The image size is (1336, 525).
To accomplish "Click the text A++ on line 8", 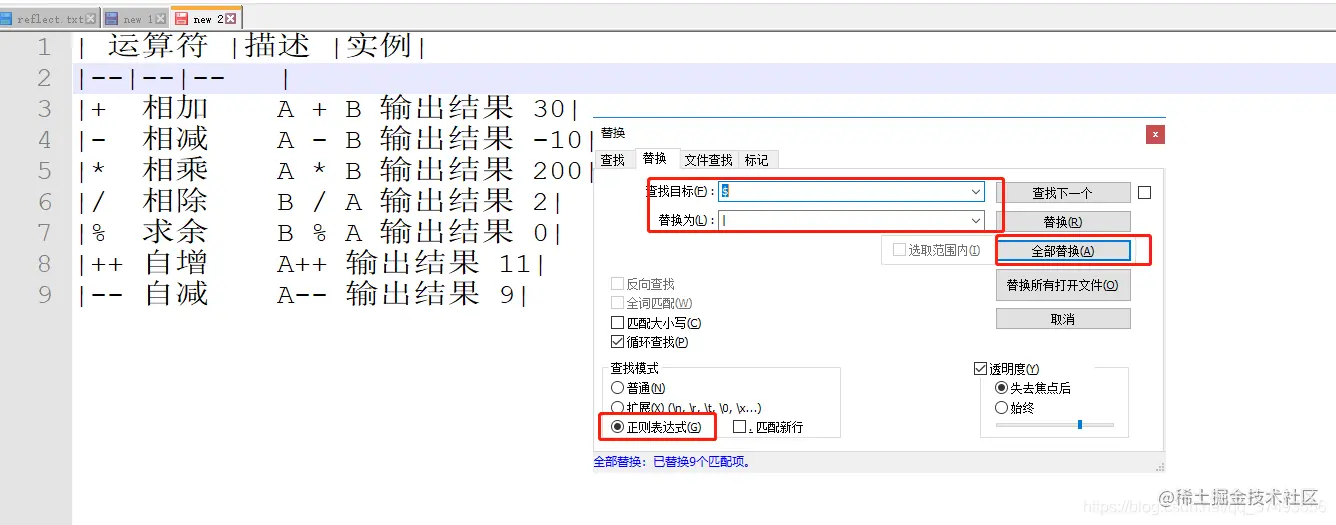I will tap(303, 264).
